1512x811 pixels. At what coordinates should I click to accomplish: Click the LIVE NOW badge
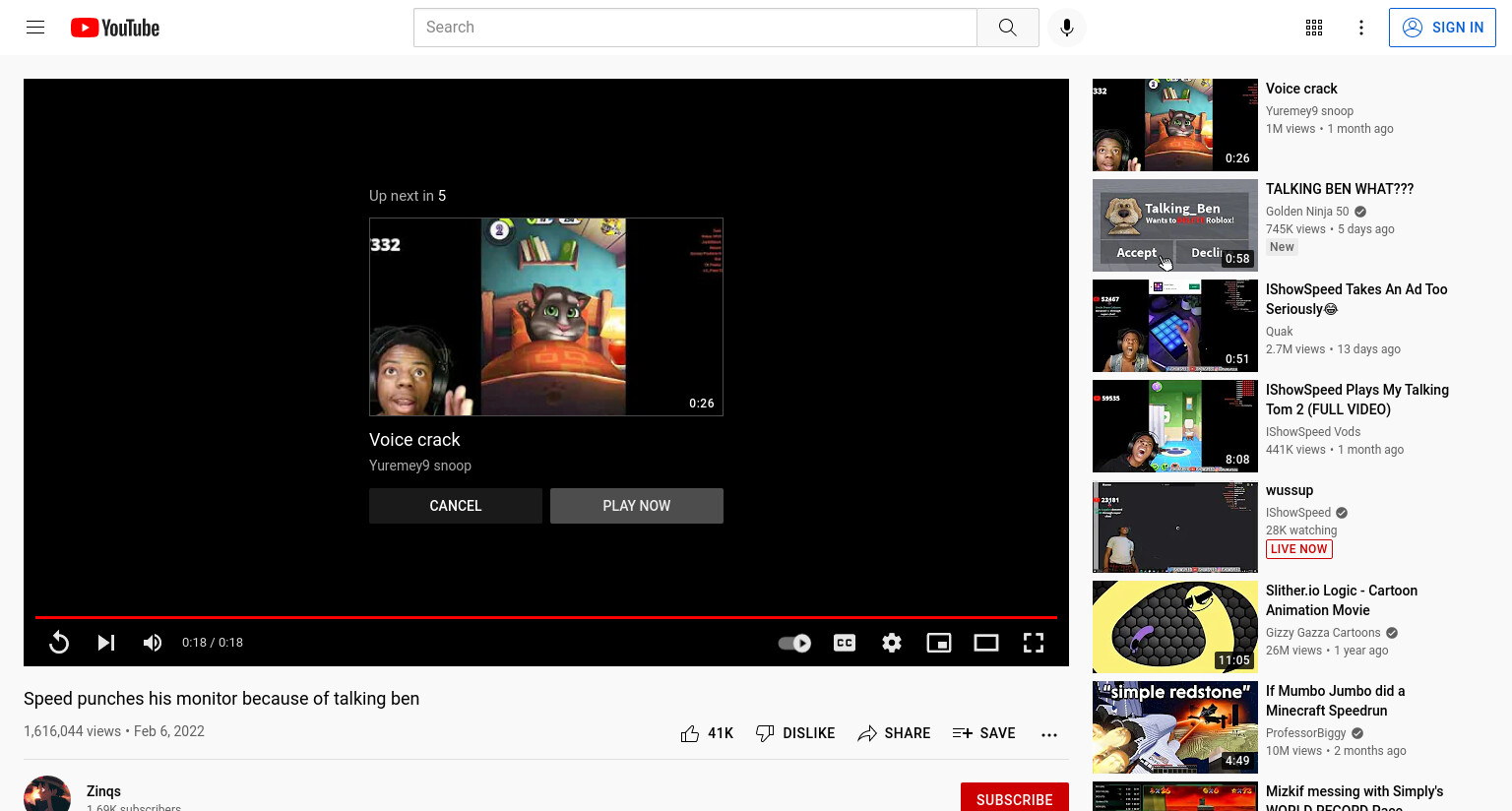[x=1299, y=549]
